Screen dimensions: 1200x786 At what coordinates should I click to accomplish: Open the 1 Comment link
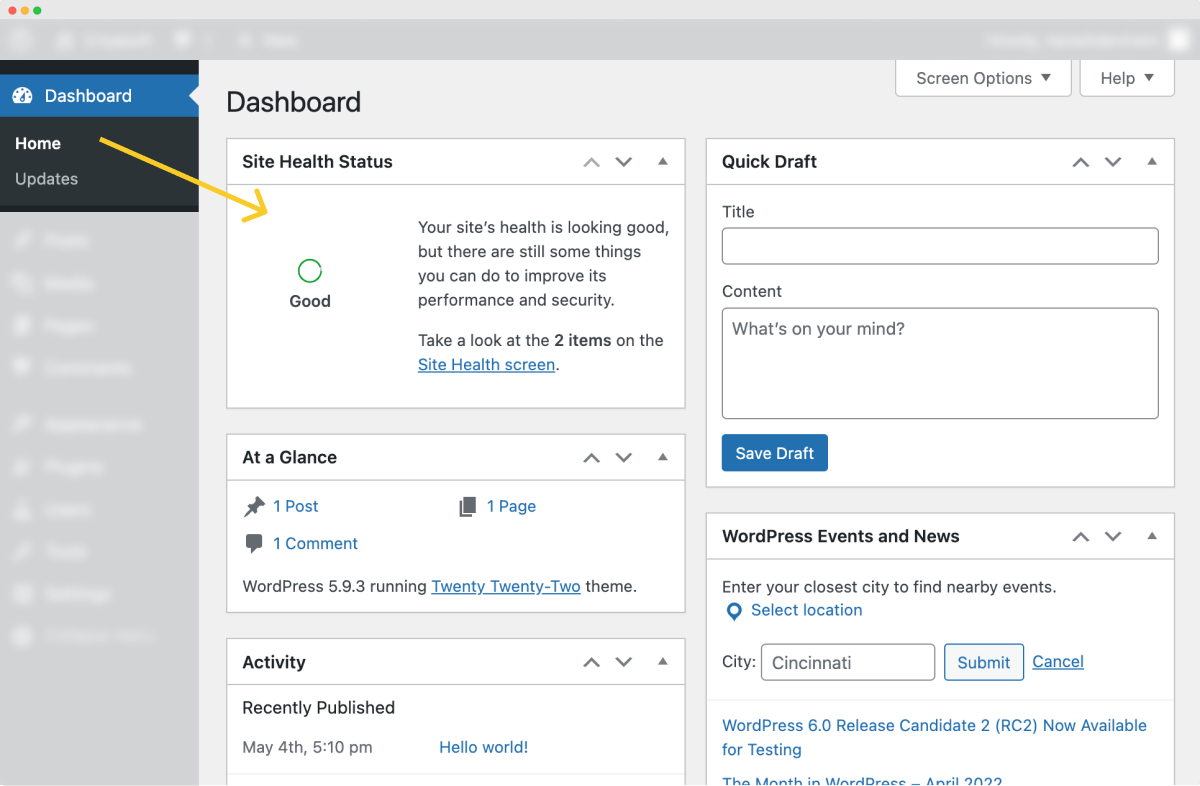(x=315, y=544)
